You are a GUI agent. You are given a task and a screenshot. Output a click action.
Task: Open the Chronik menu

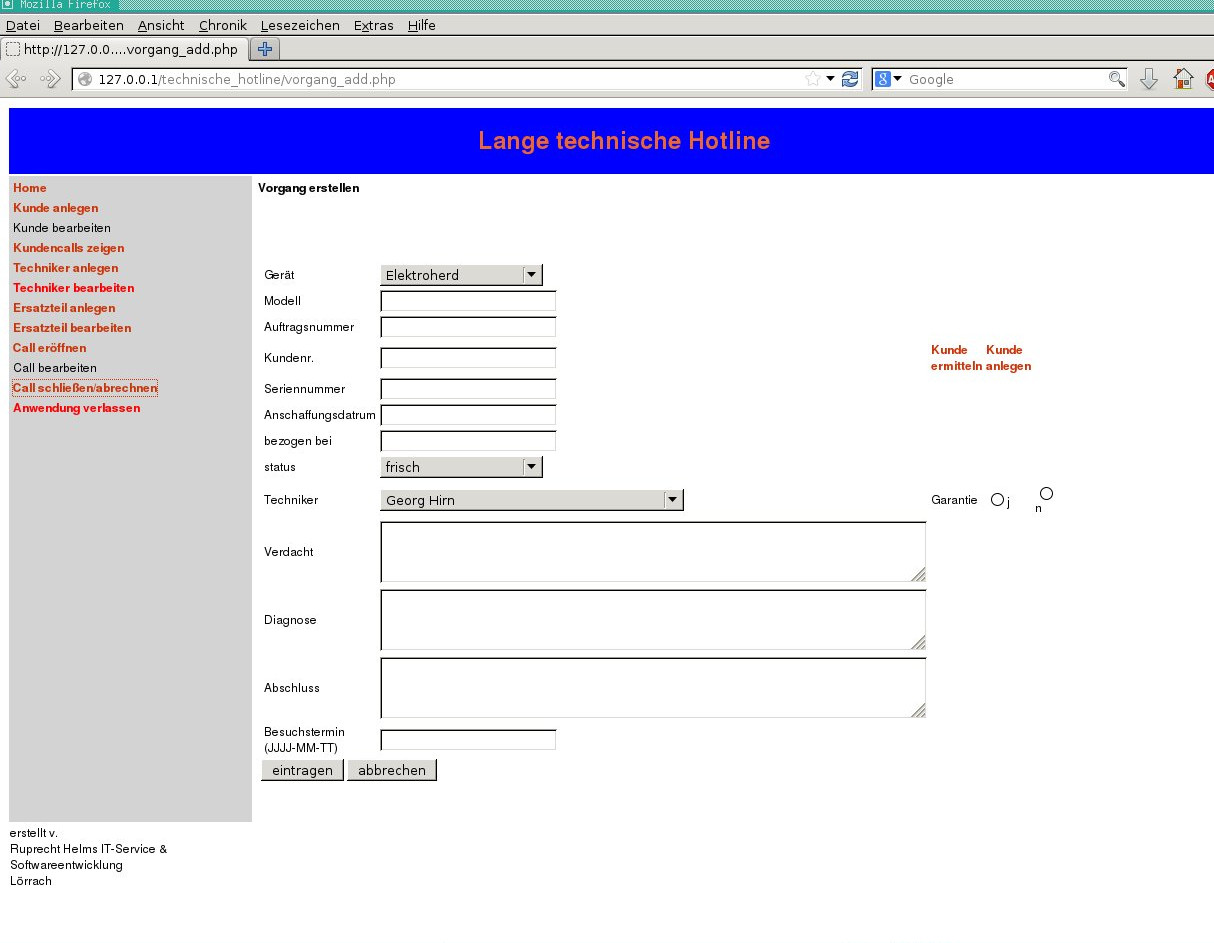222,25
